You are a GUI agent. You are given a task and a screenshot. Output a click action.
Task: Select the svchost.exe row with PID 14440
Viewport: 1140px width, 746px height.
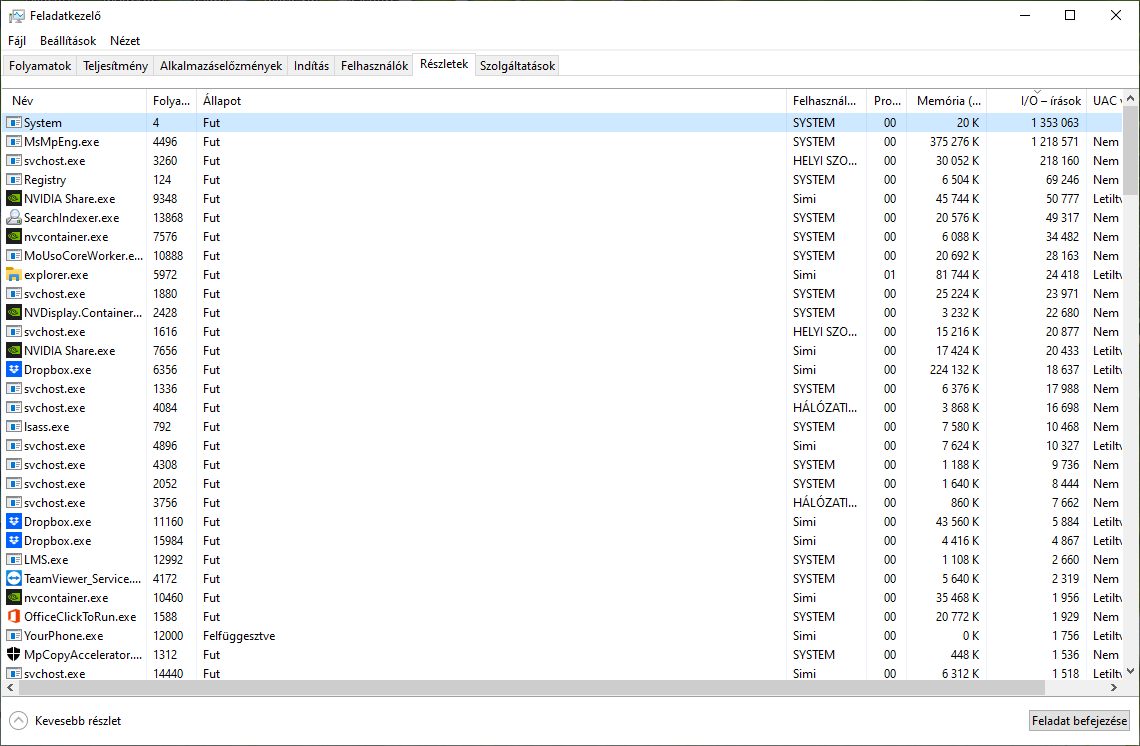click(x=563, y=673)
